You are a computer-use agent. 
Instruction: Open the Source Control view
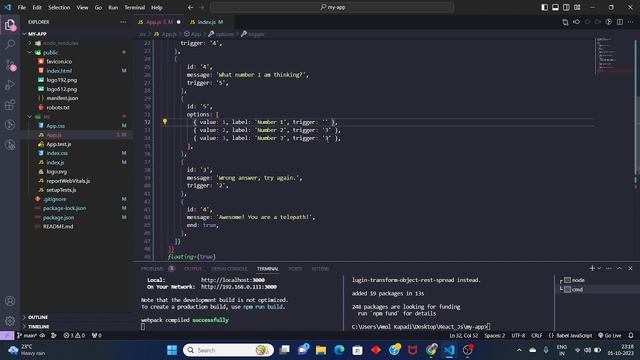pos(10,64)
